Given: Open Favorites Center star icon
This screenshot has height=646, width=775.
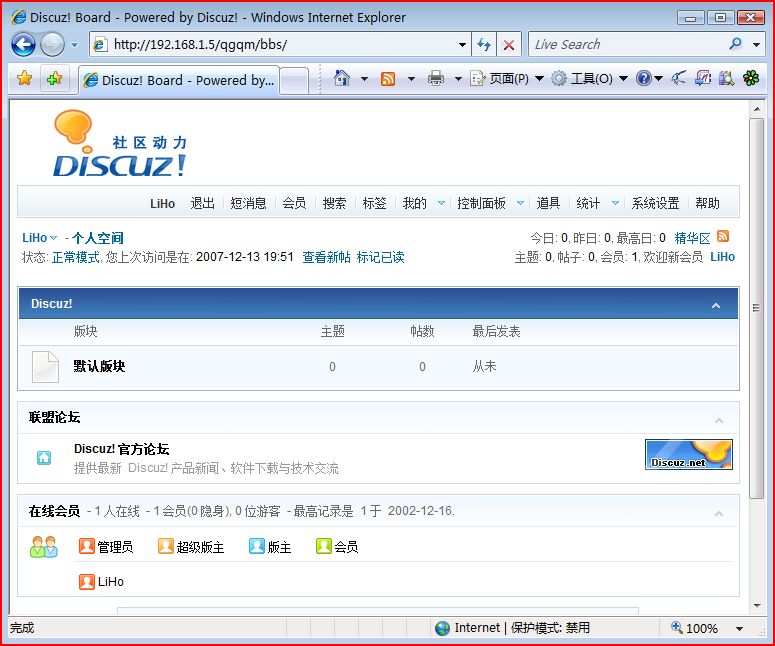Looking at the screenshot, I should pos(24,78).
